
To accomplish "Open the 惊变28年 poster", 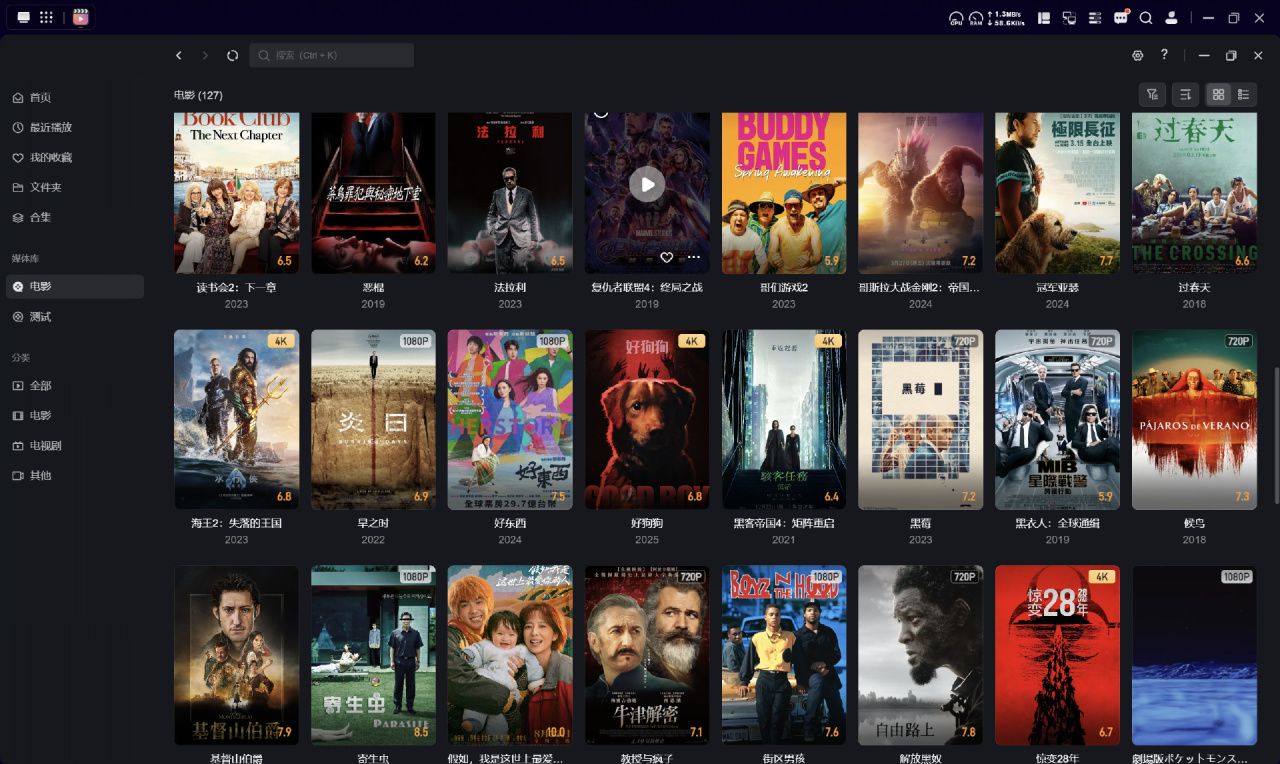I will (x=1057, y=655).
